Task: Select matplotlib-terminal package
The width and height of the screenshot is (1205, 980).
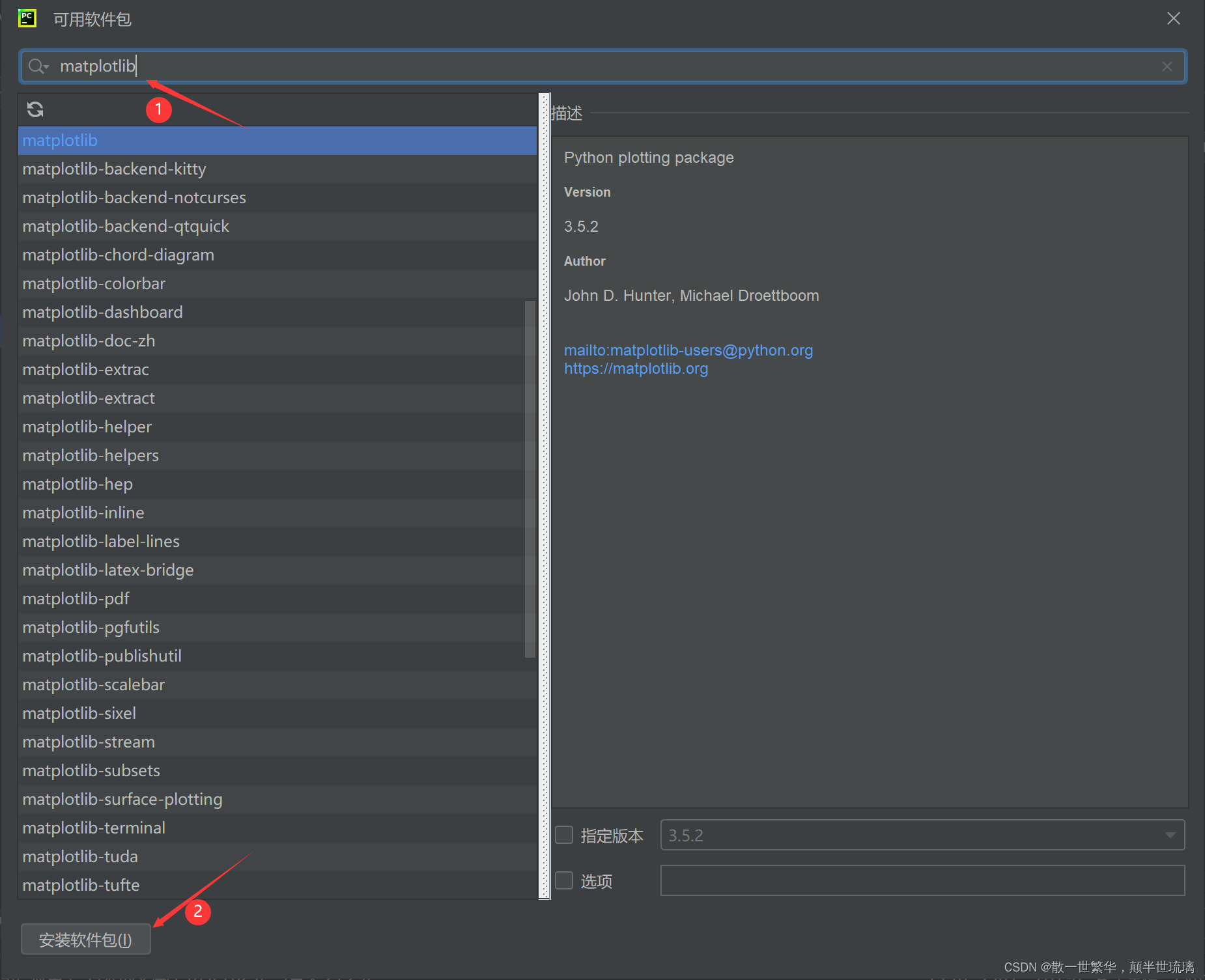Action: click(277, 828)
